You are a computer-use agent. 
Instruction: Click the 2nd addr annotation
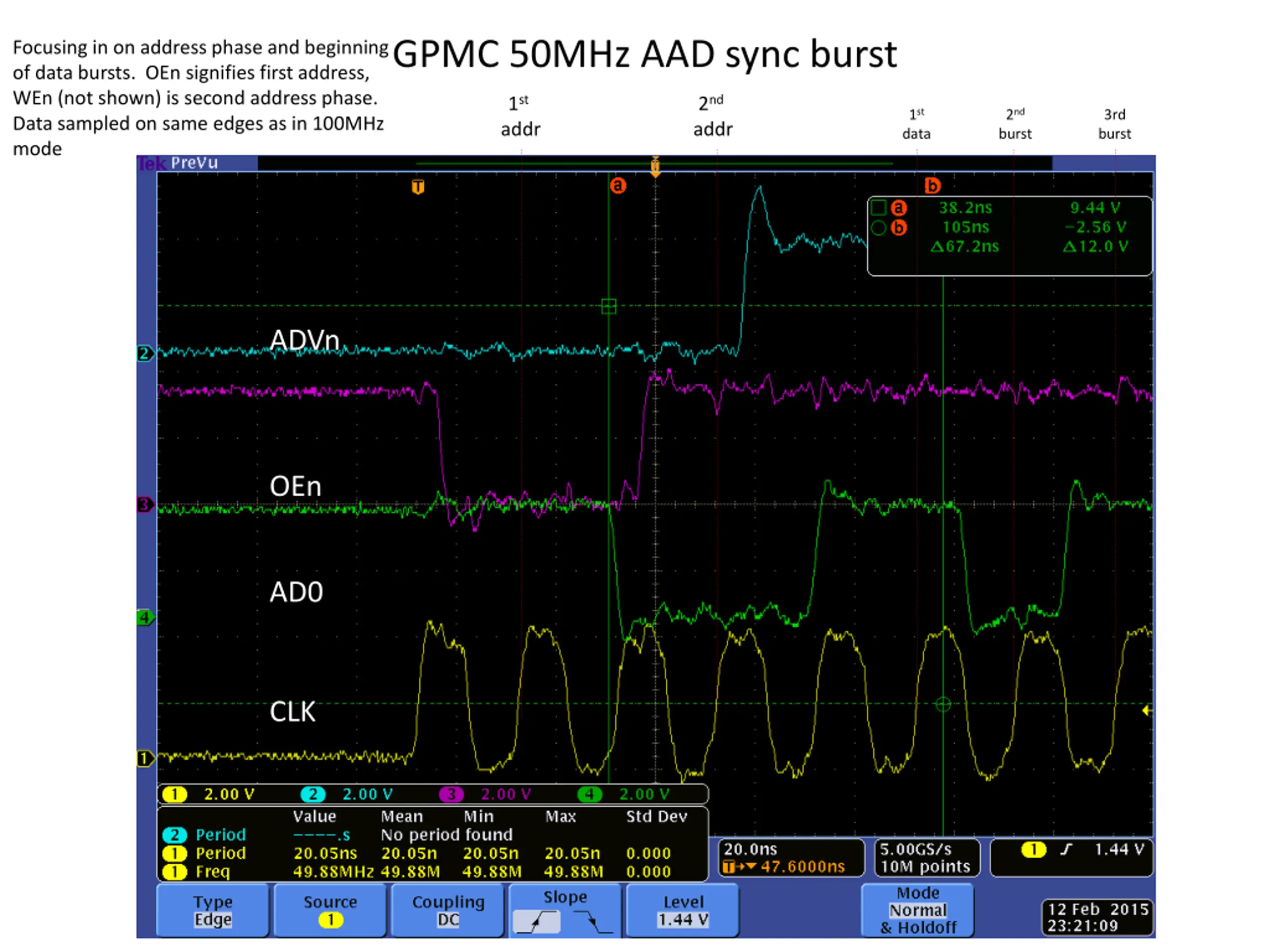[712, 117]
